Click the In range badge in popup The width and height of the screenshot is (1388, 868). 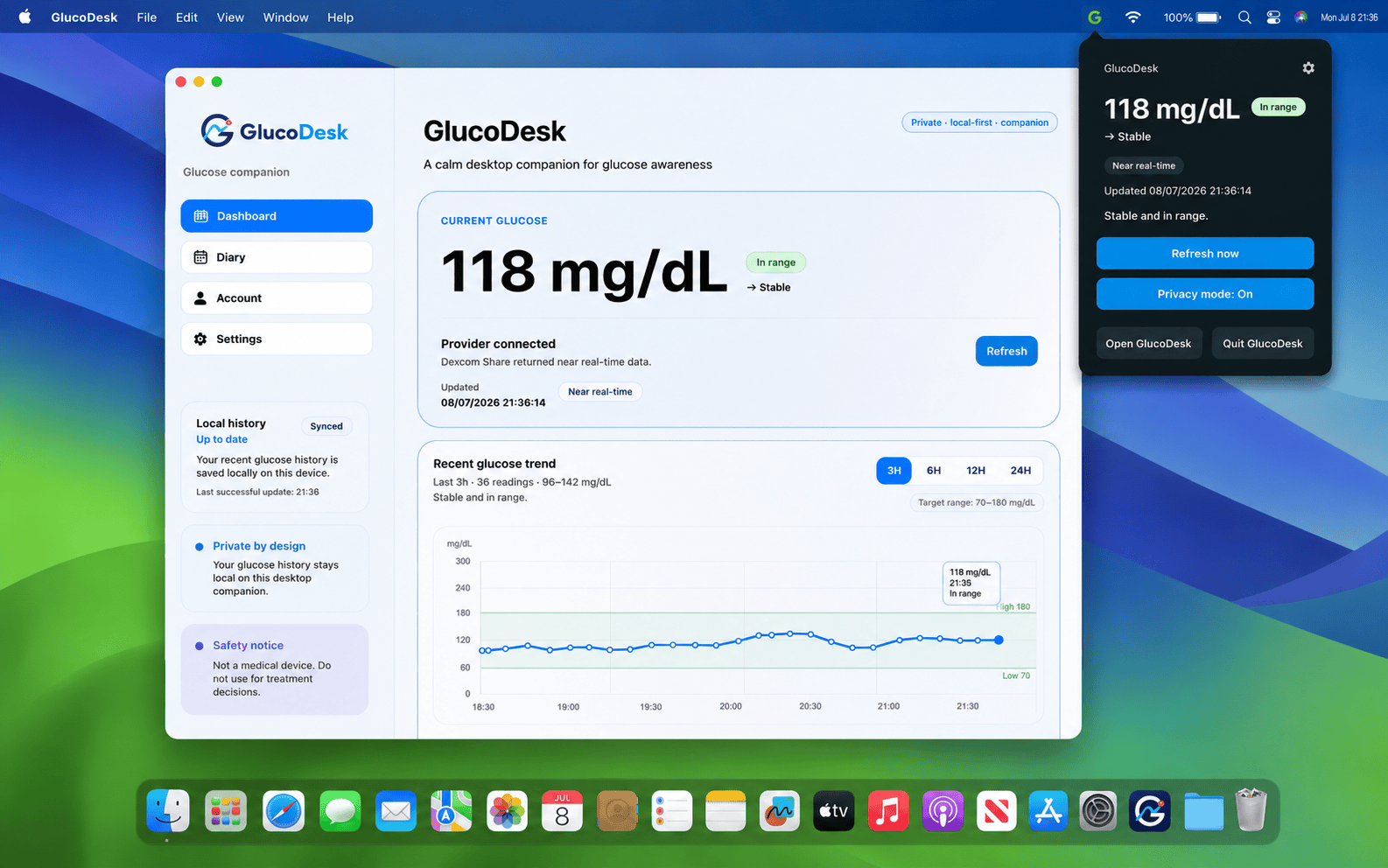coord(1278,107)
